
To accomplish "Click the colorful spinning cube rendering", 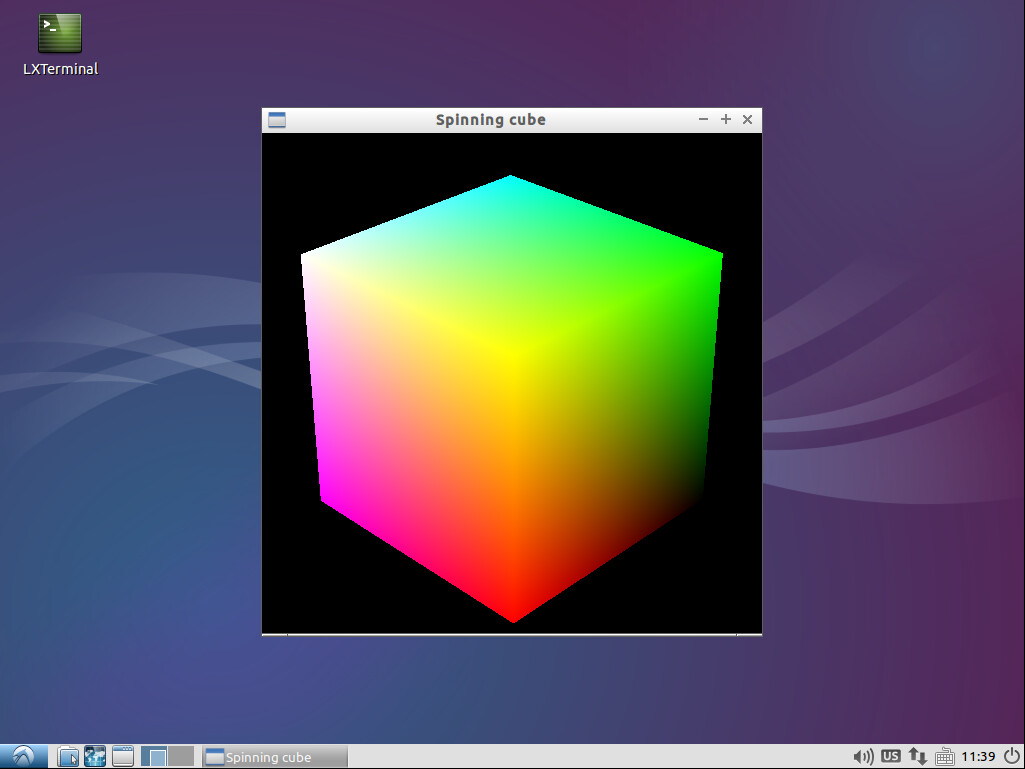I will coord(510,390).
